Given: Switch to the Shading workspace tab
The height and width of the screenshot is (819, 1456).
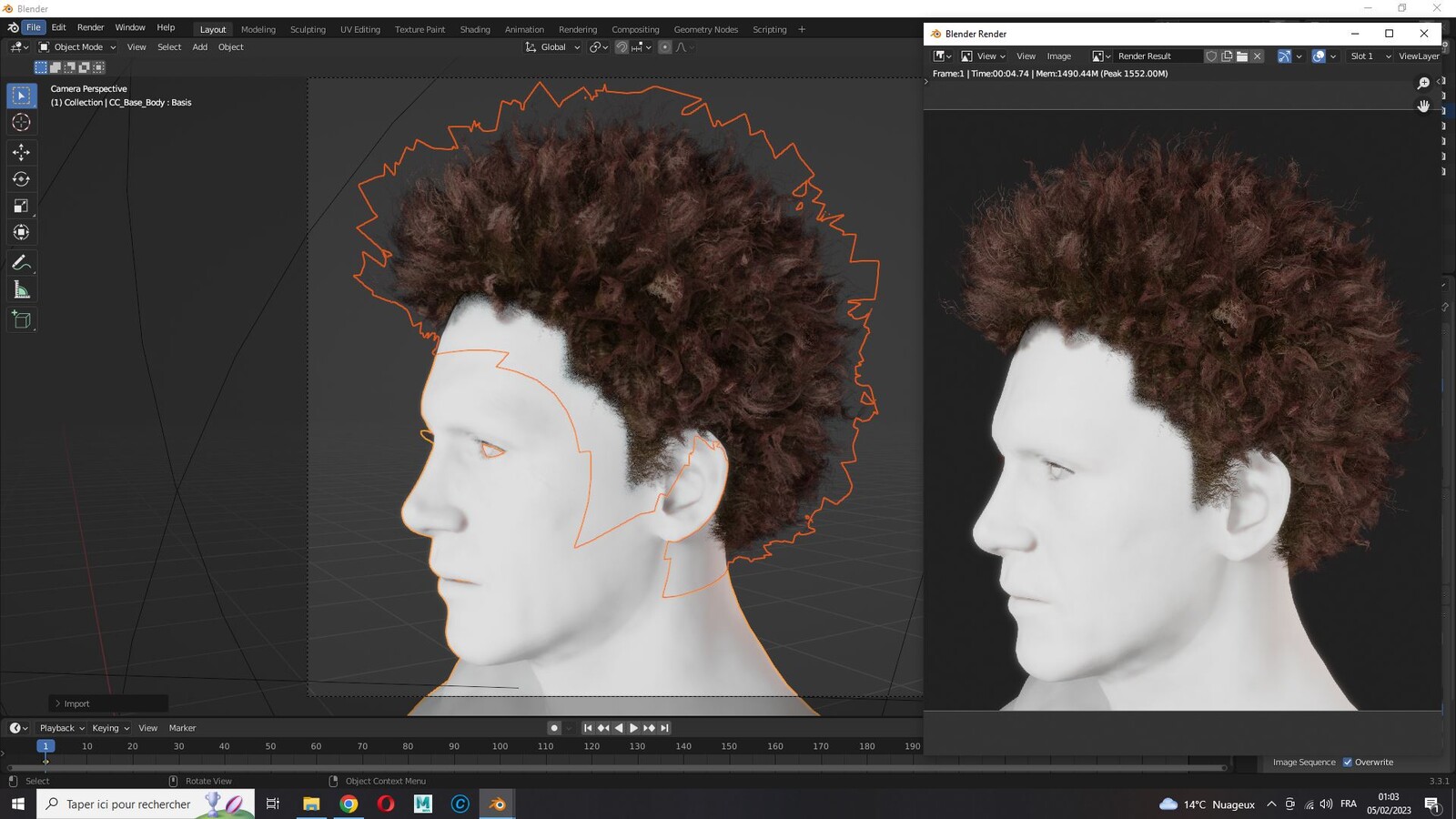Looking at the screenshot, I should 475,29.
